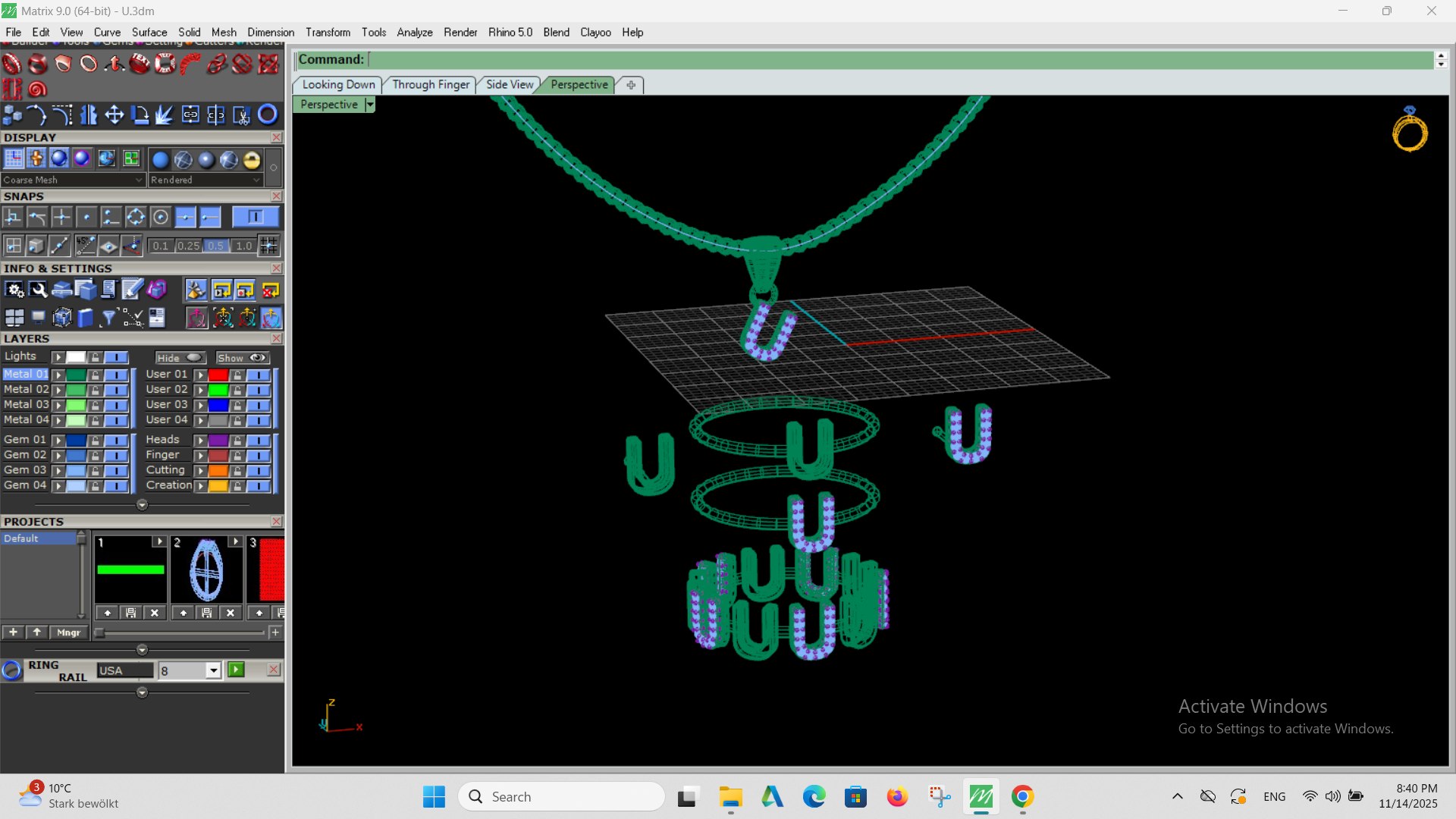Click the Show layers button

tap(242, 358)
